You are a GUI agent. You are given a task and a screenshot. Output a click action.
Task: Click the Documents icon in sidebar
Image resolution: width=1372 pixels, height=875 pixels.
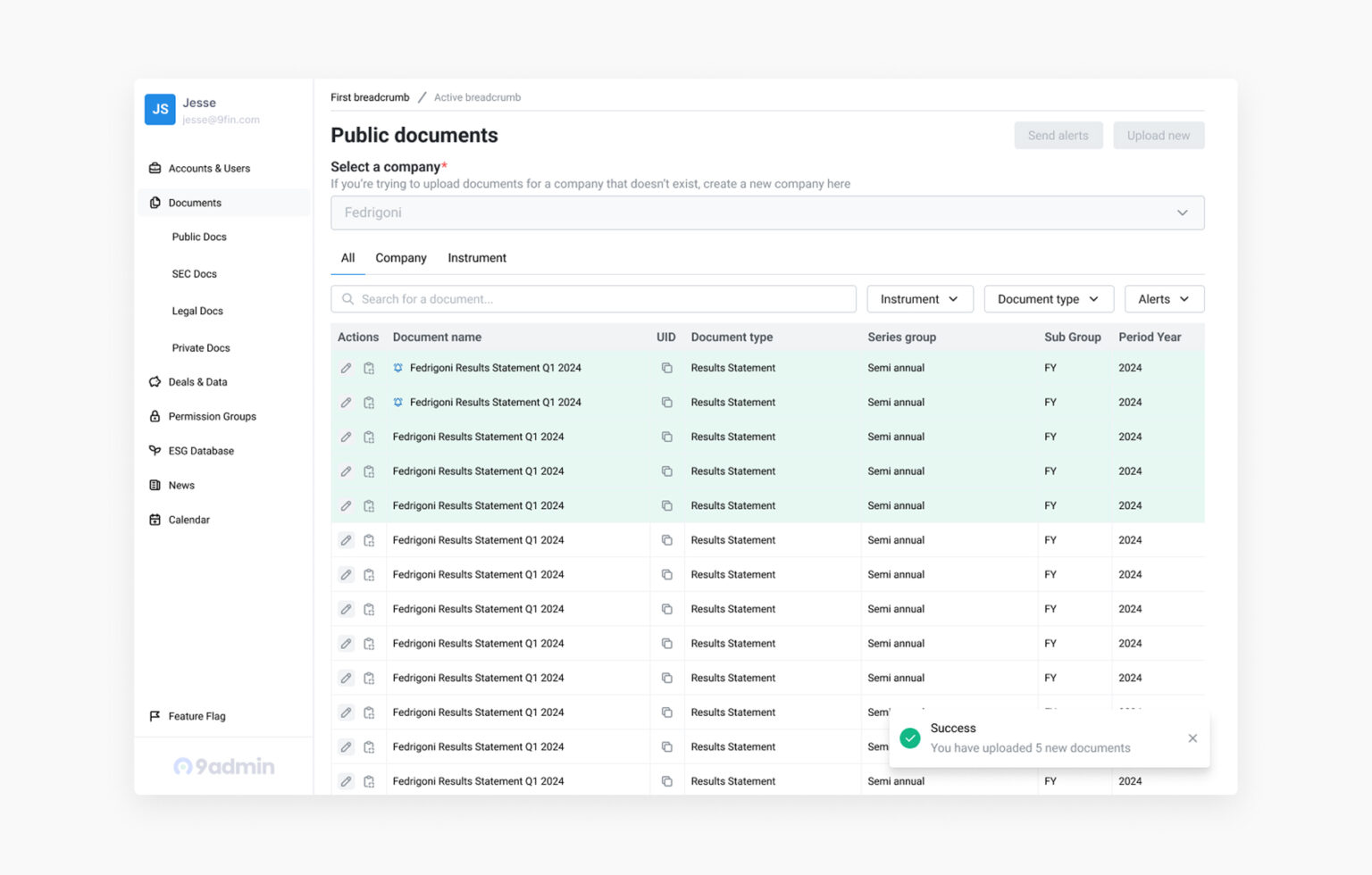155,203
